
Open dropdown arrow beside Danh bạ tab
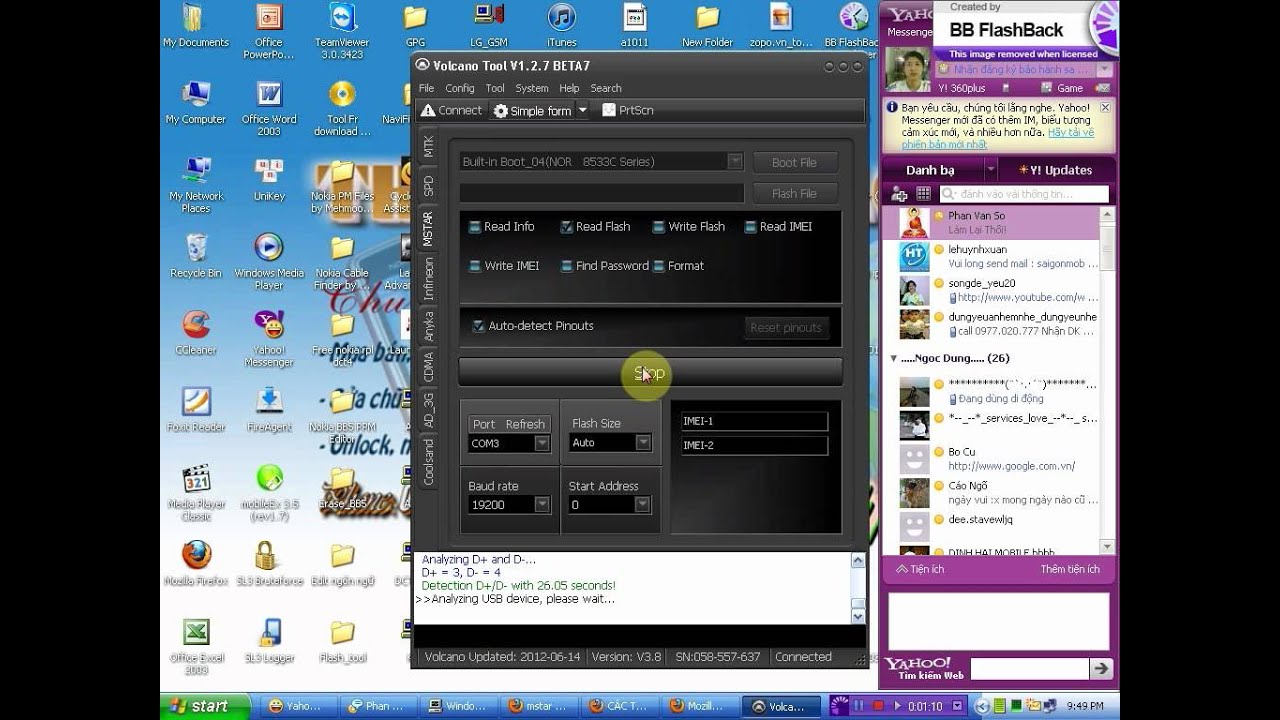point(990,170)
